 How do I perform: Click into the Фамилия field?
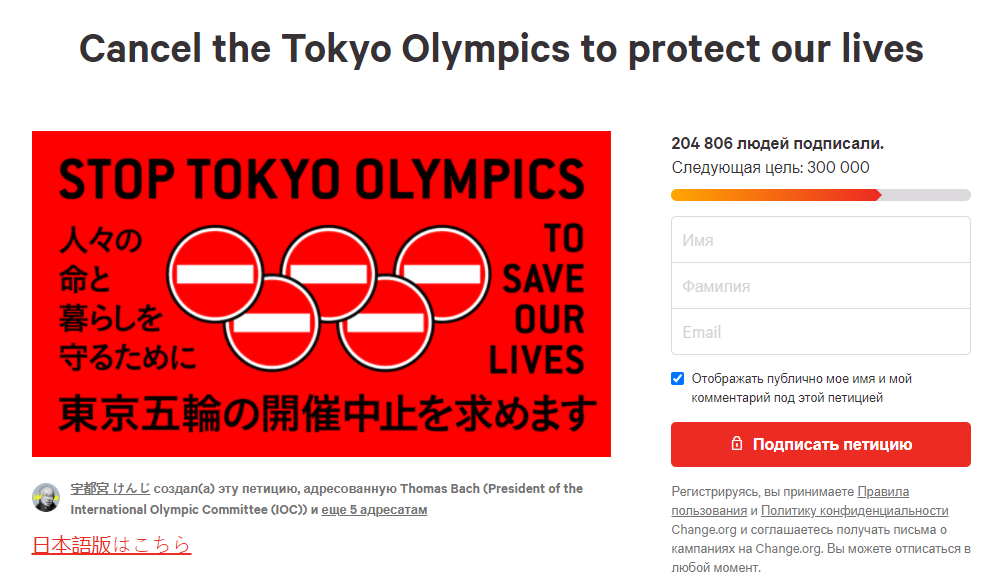tap(820, 286)
